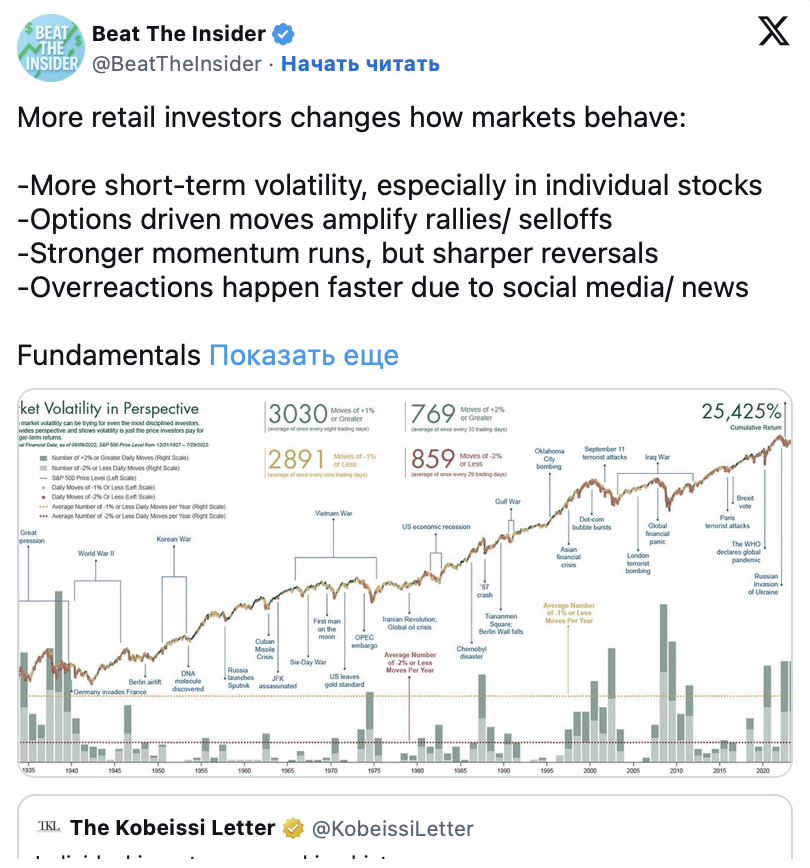810x868 pixels.
Task: Click the 25,425% cumulative return figure
Action: (x=741, y=411)
